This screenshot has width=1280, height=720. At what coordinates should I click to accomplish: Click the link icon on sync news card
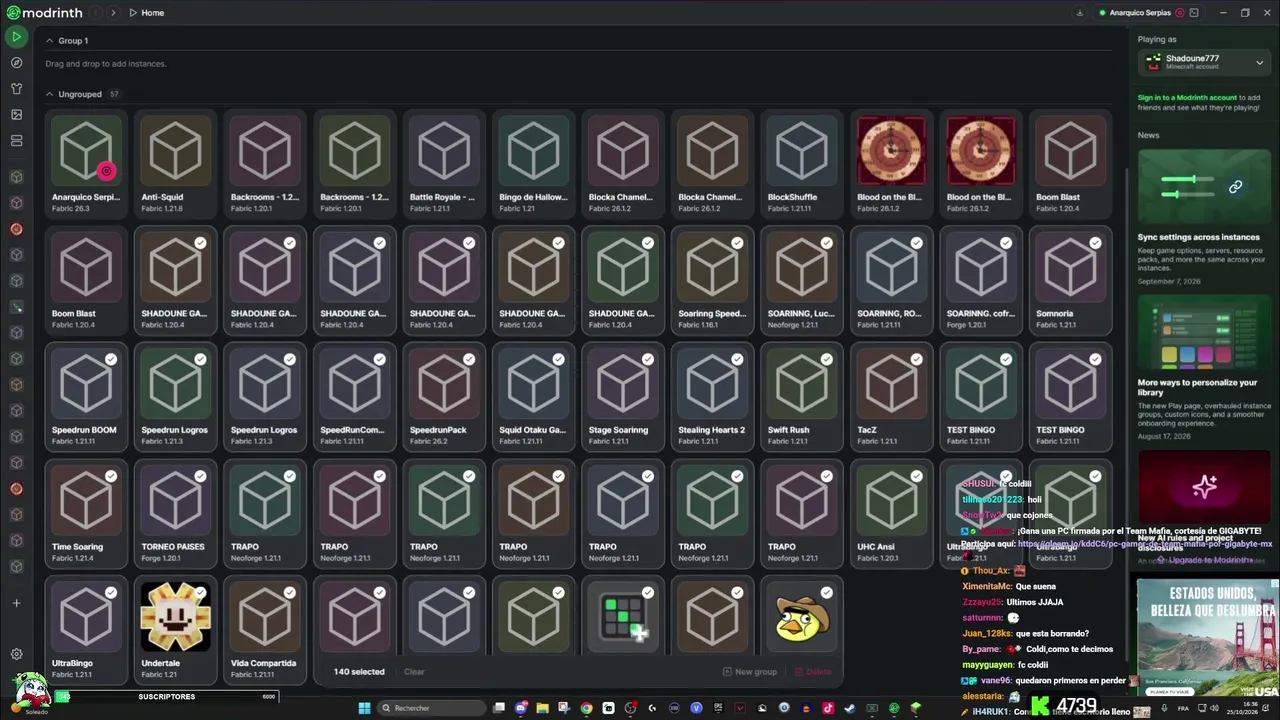coord(1235,187)
